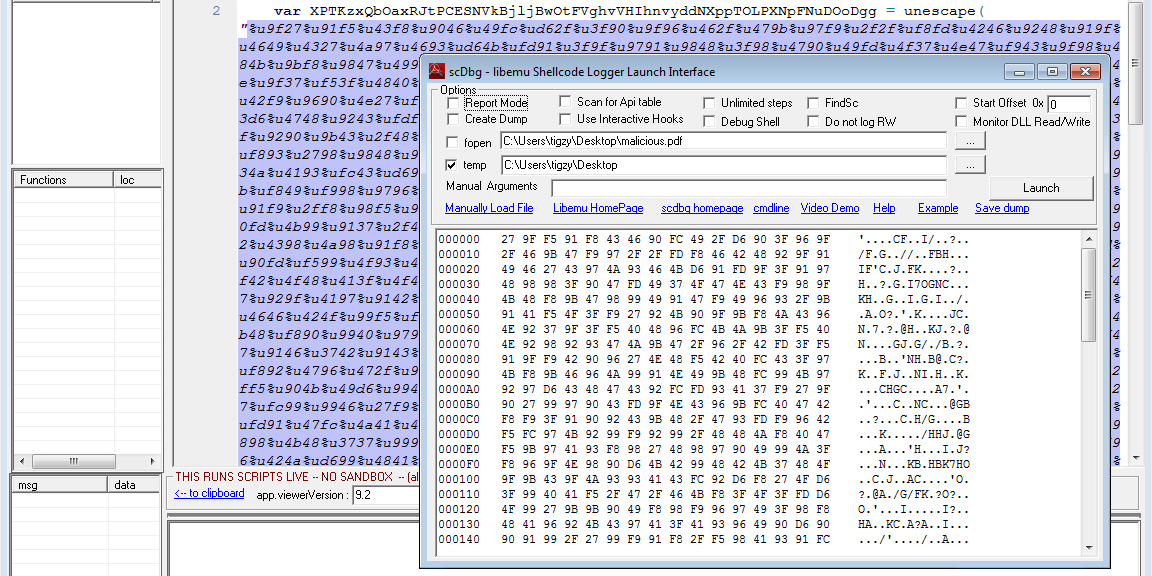This screenshot has height=576, width=1152.
Task: Uncheck the temp checkbox
Action: (453, 165)
